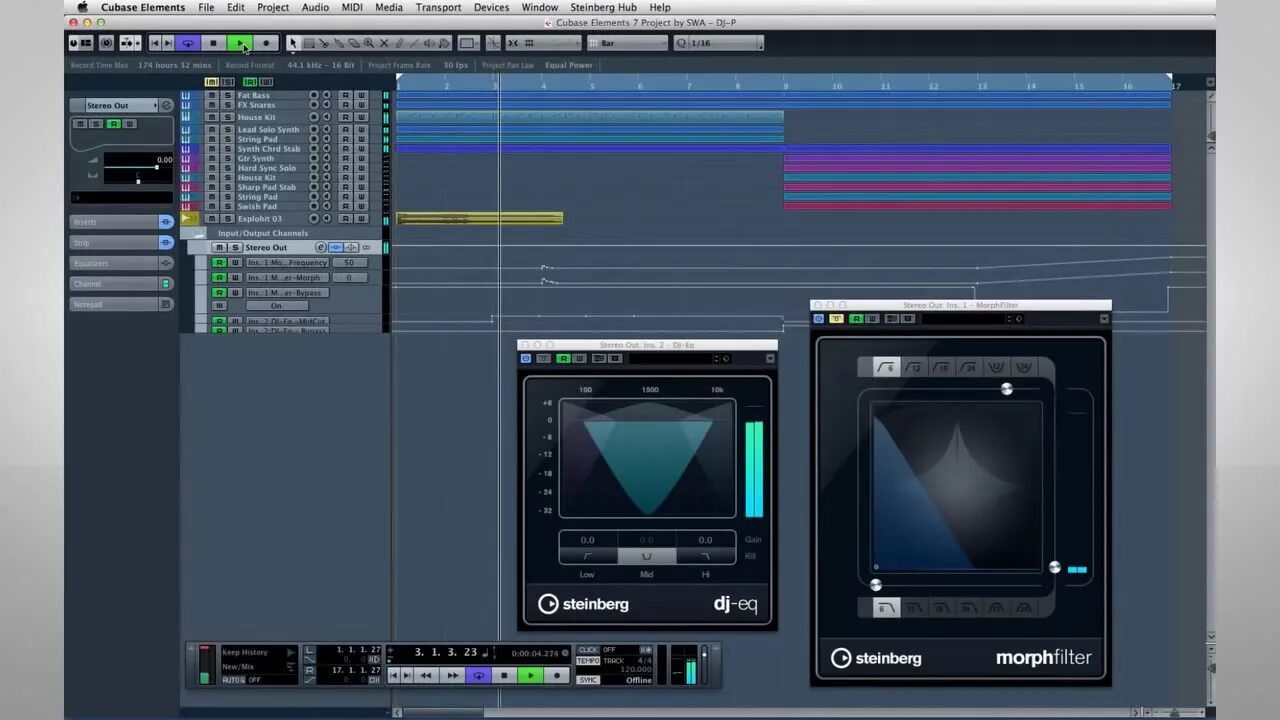Open the Transport menu

tap(438, 7)
